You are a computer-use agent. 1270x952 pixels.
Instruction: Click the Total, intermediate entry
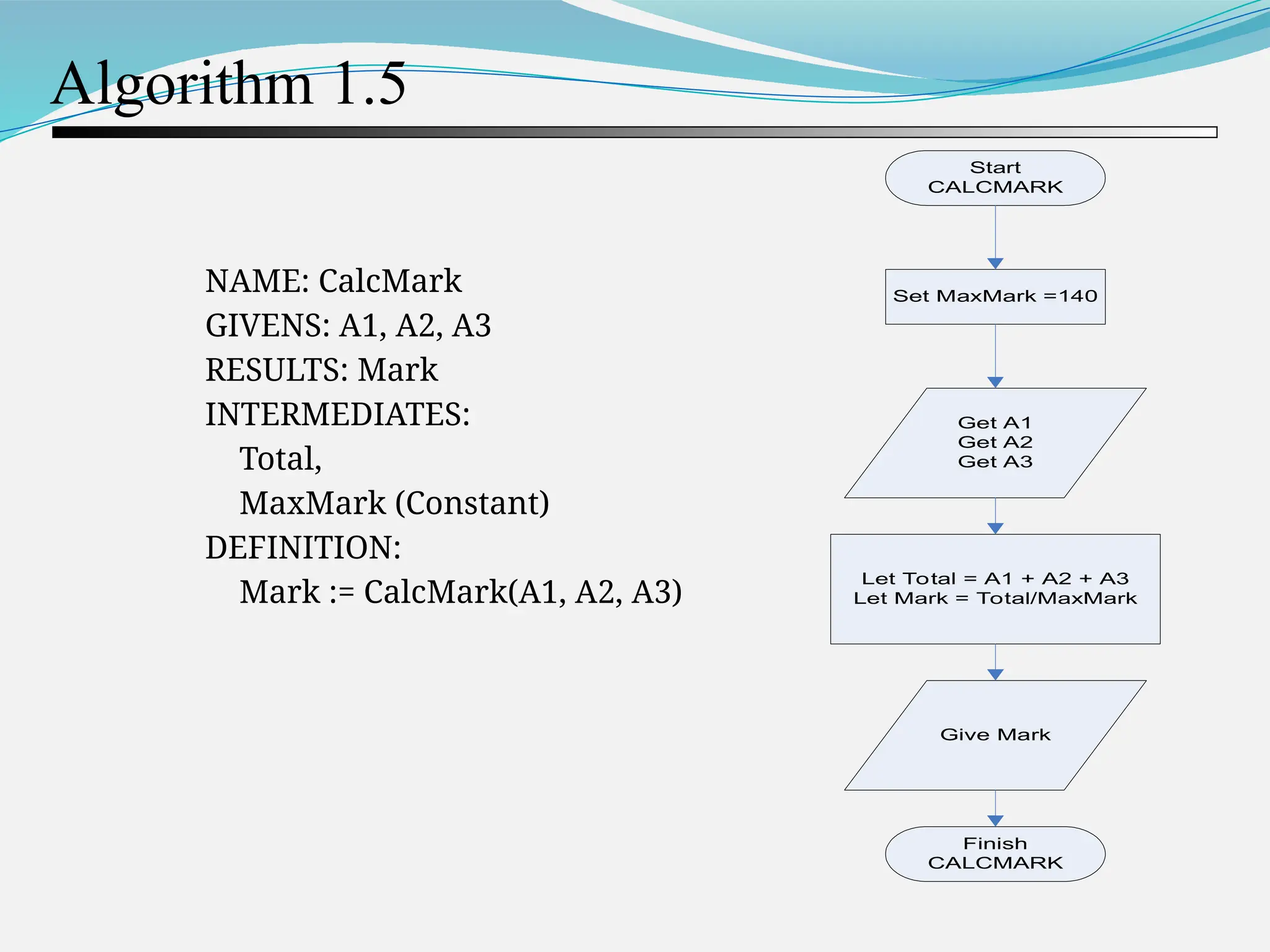280,459
